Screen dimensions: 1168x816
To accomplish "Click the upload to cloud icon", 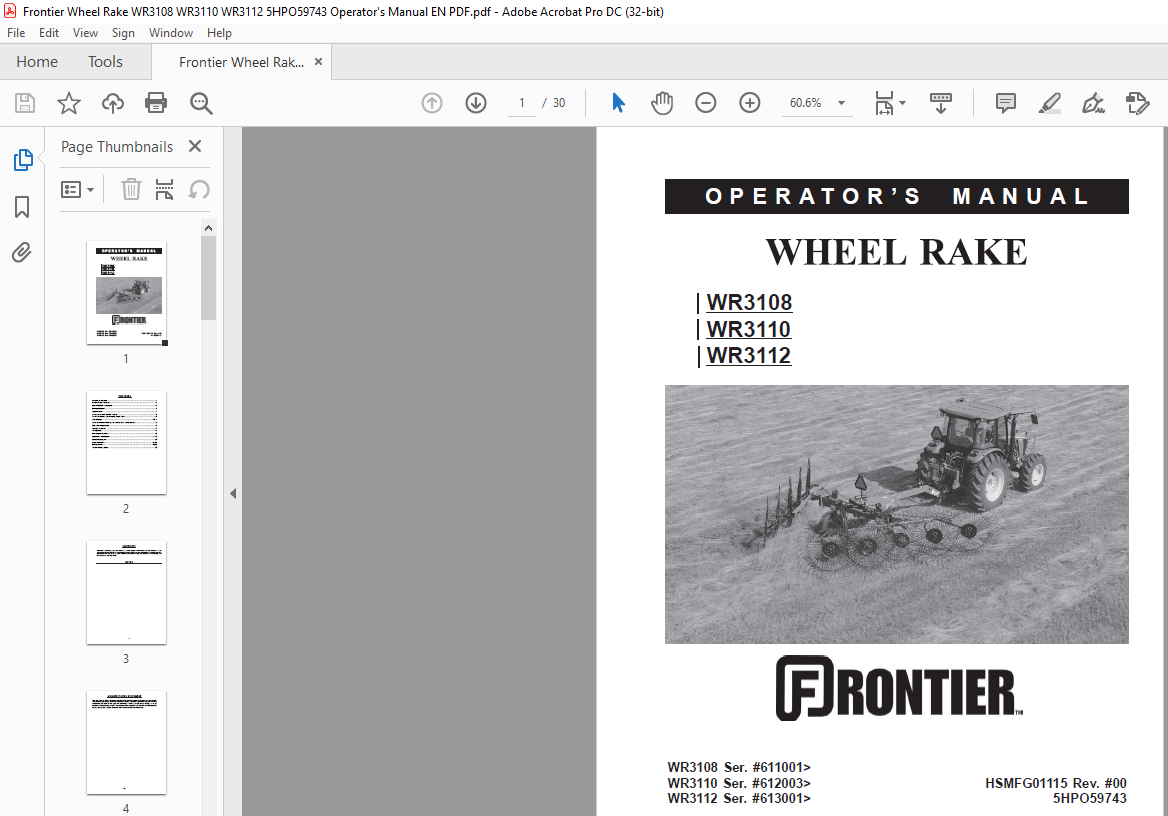I will tap(112, 103).
